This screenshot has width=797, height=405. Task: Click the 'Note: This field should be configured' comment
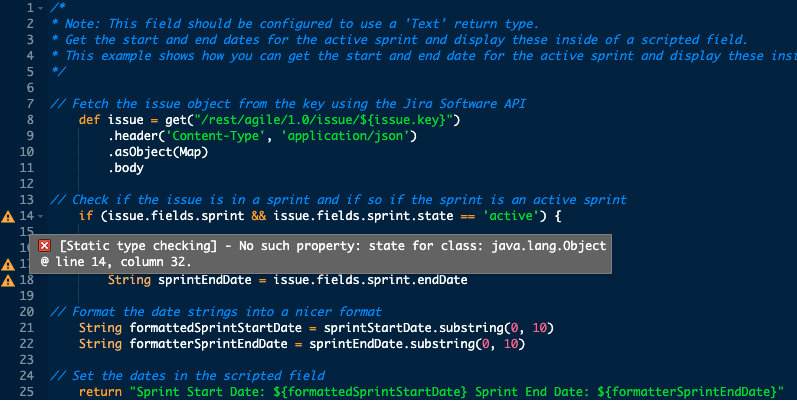click(295, 24)
